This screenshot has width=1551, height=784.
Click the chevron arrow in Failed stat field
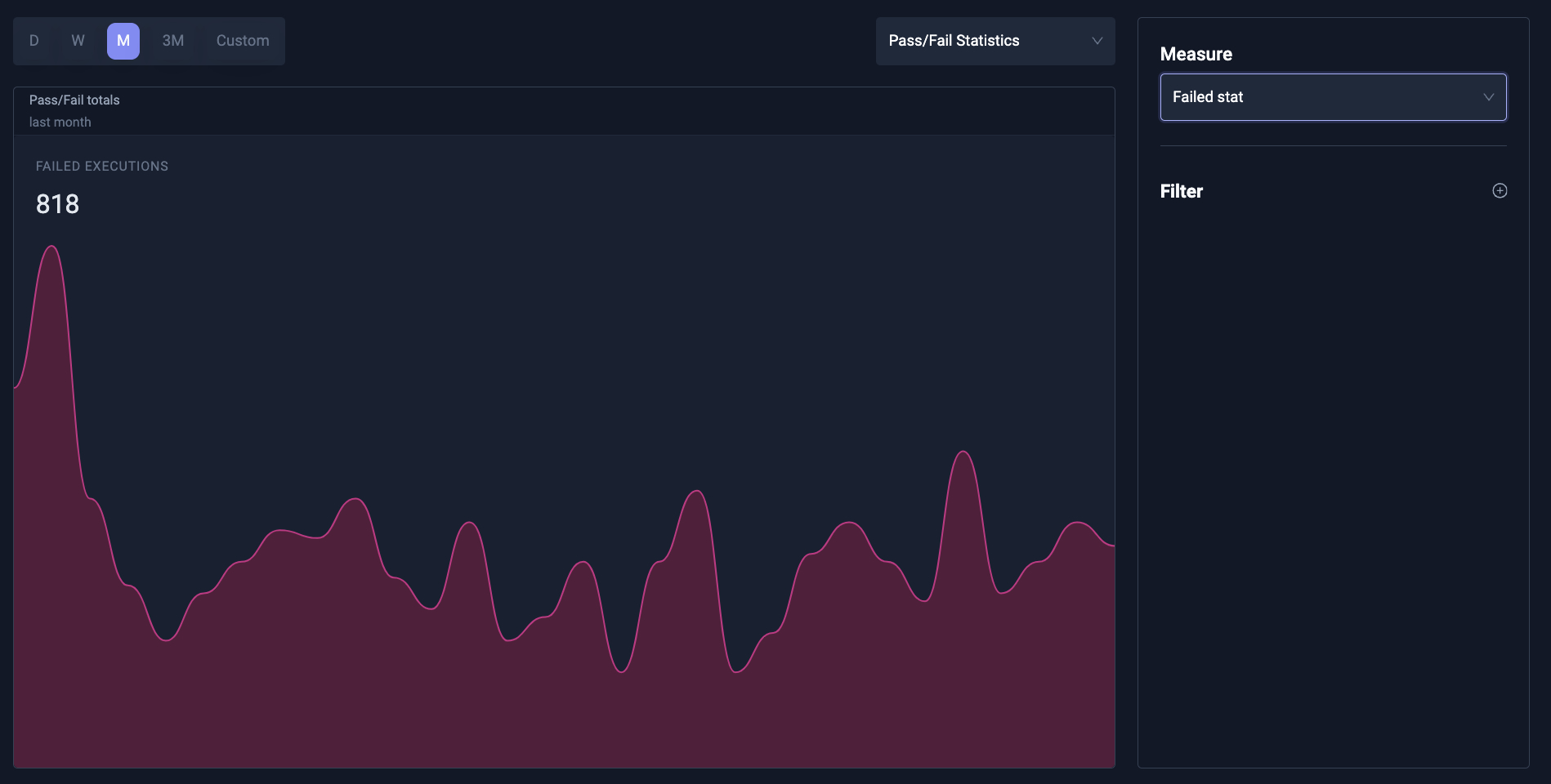(1488, 97)
